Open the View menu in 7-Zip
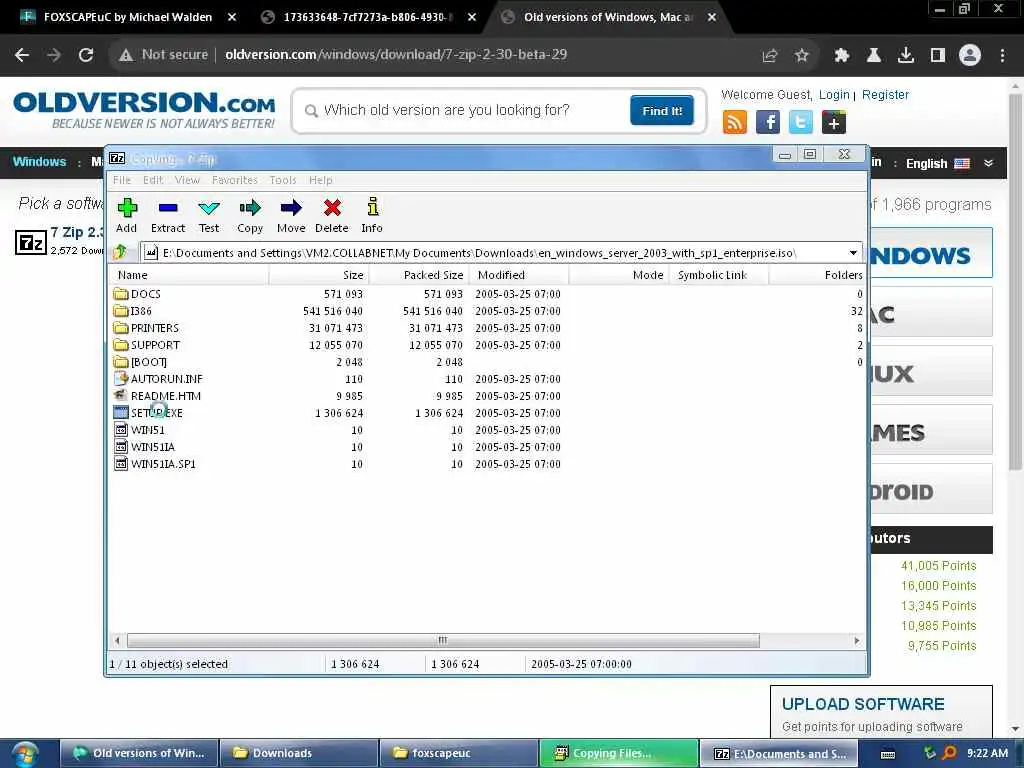The height and width of the screenshot is (768, 1024). pyautogui.click(x=187, y=180)
